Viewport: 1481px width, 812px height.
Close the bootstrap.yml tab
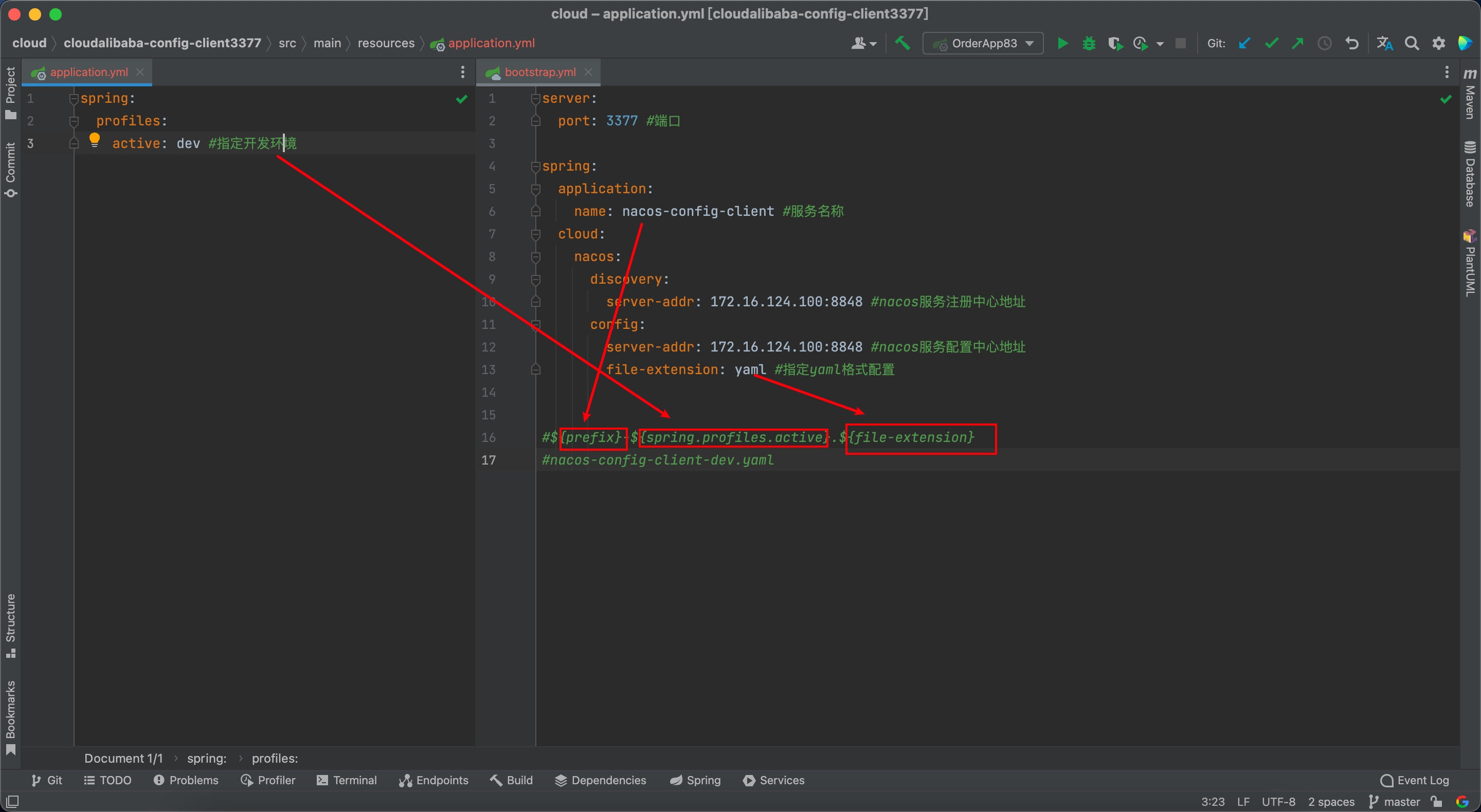[x=588, y=72]
